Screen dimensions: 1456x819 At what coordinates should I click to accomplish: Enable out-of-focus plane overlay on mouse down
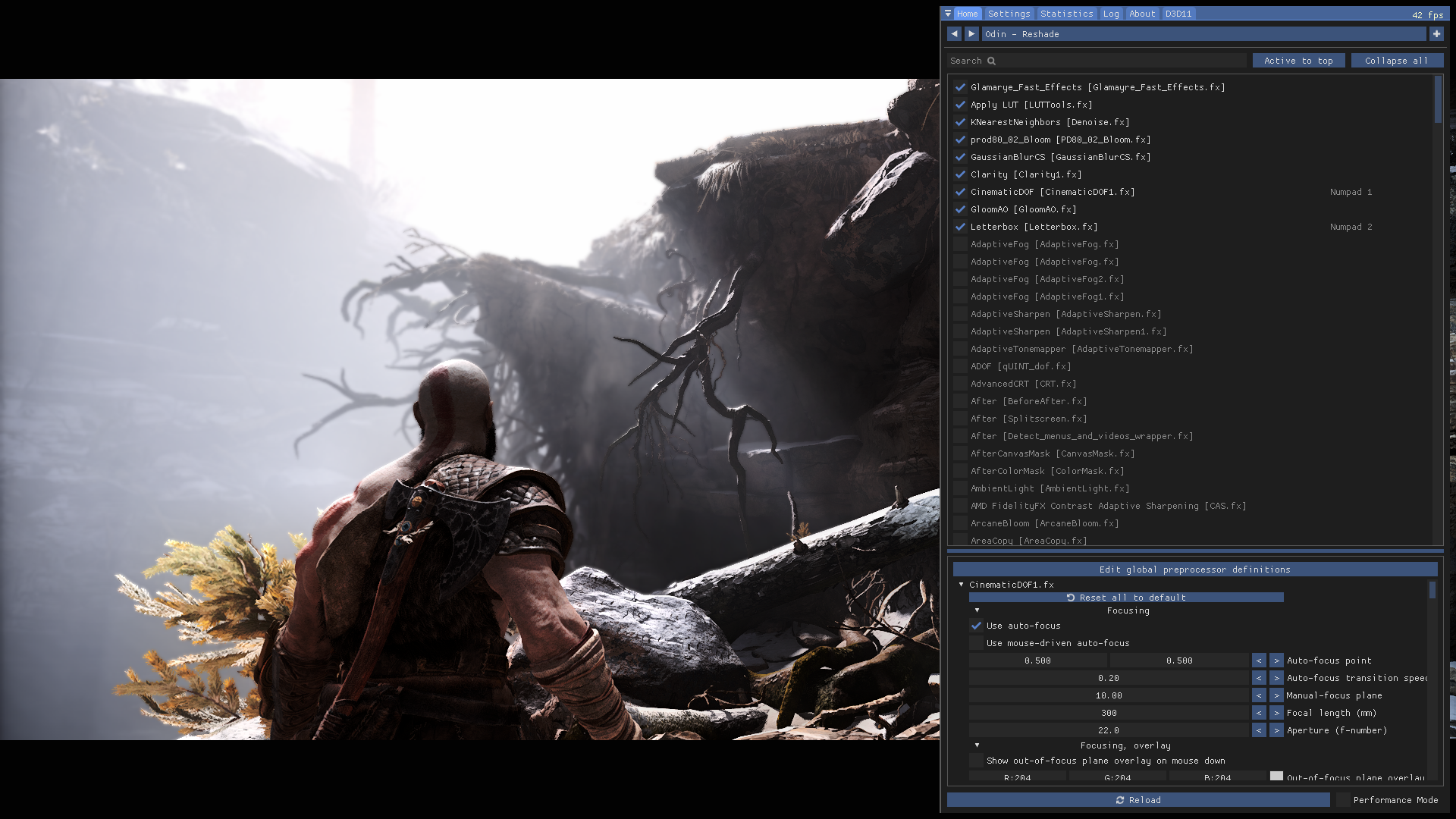pyautogui.click(x=976, y=761)
